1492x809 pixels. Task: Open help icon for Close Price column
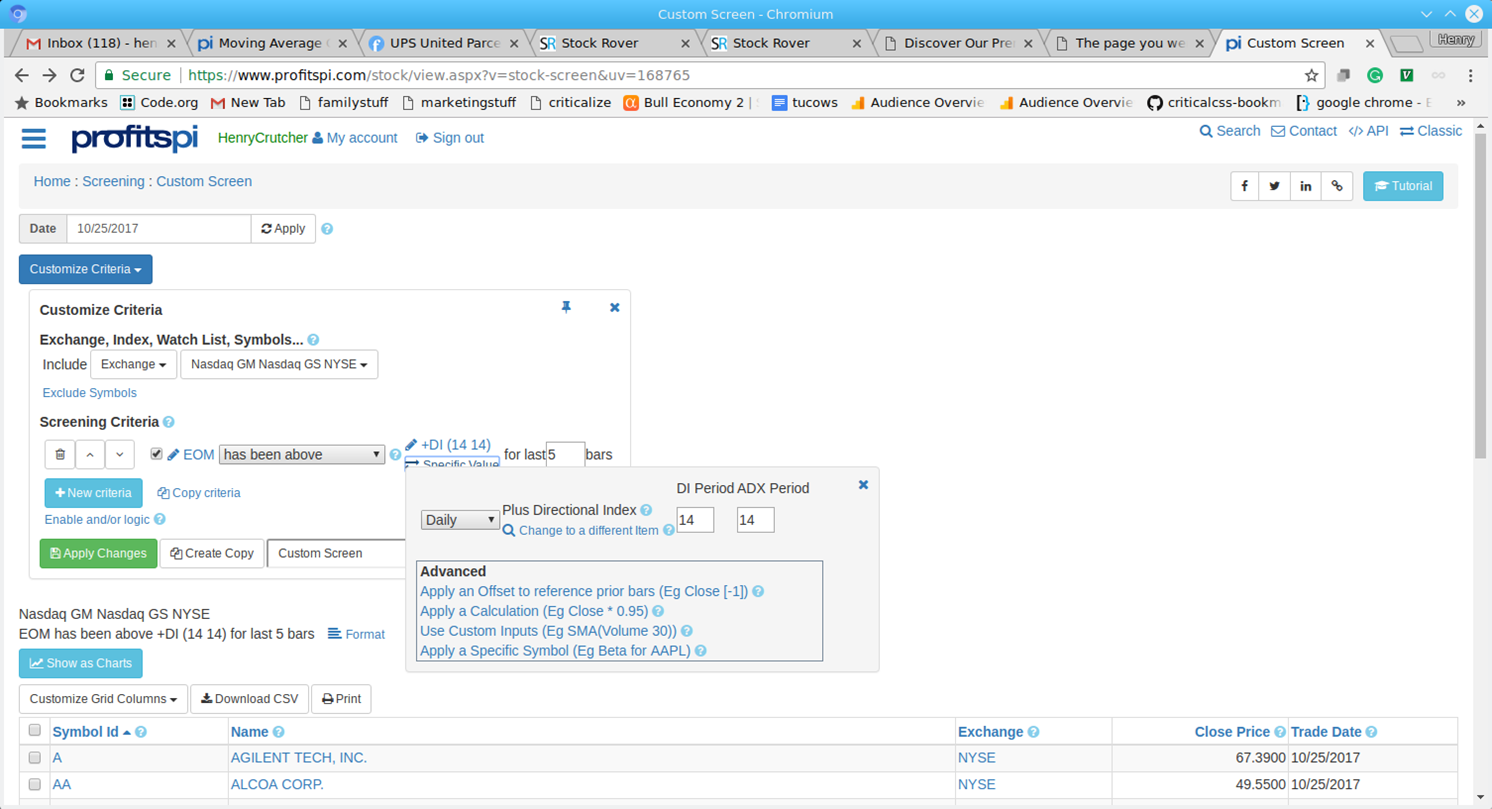1280,732
